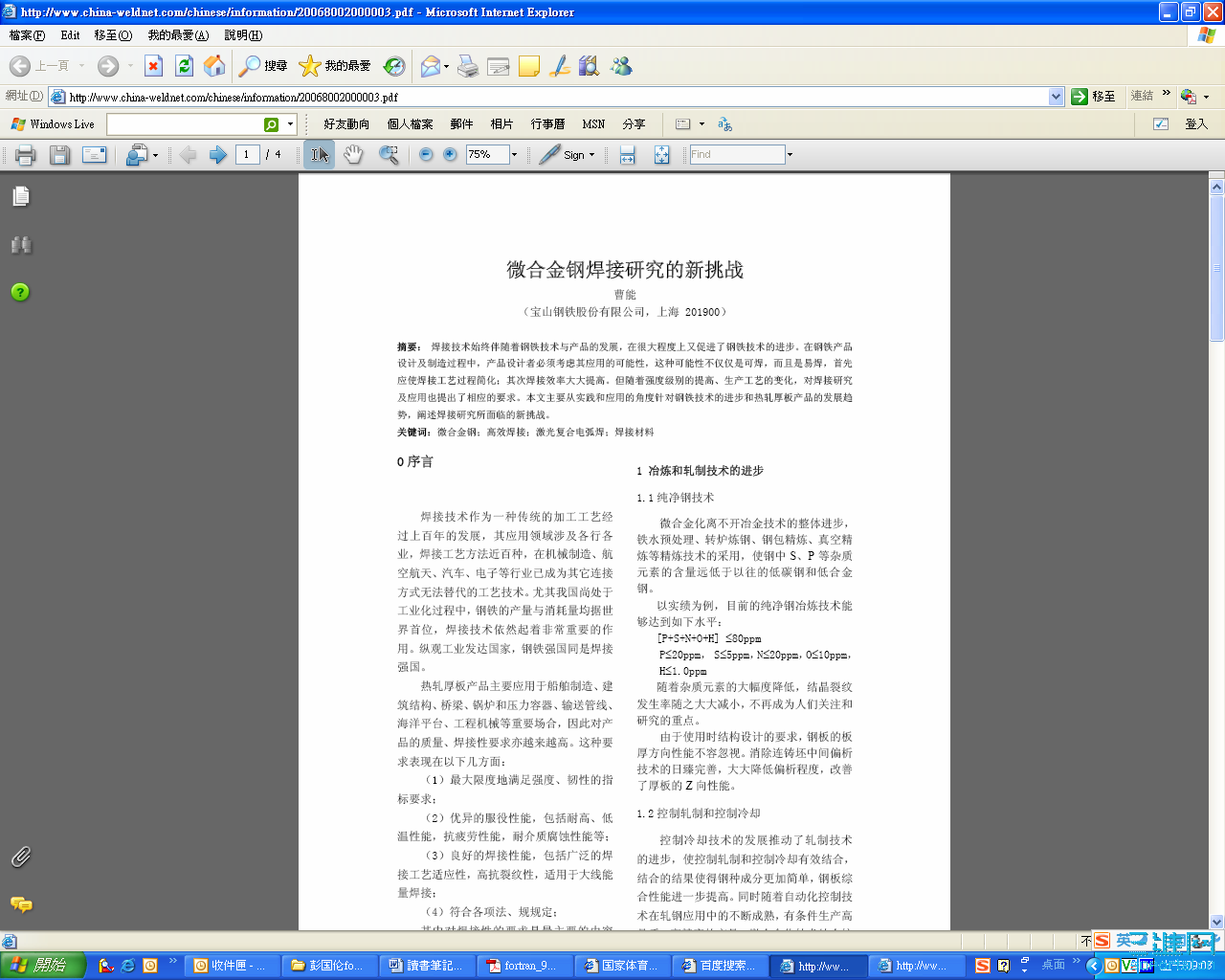Select the Marquee Zoom tool
1225x980 pixels.
tap(389, 154)
